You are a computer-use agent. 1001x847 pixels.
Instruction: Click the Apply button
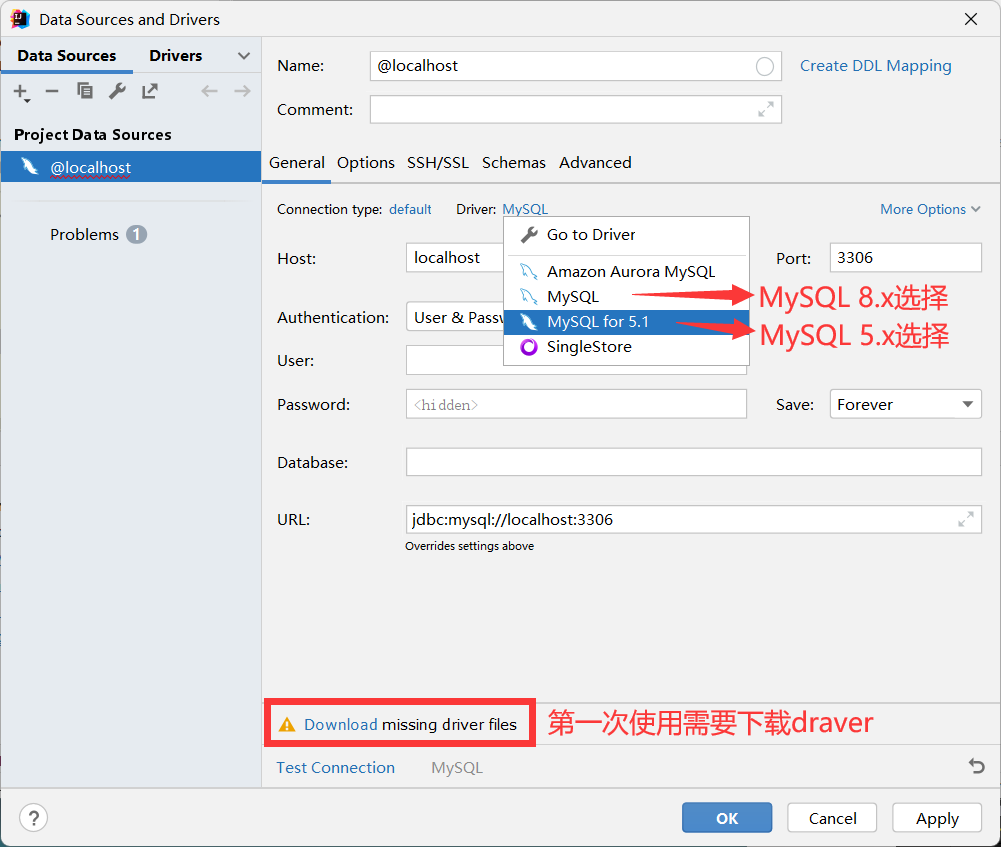[x=937, y=818]
